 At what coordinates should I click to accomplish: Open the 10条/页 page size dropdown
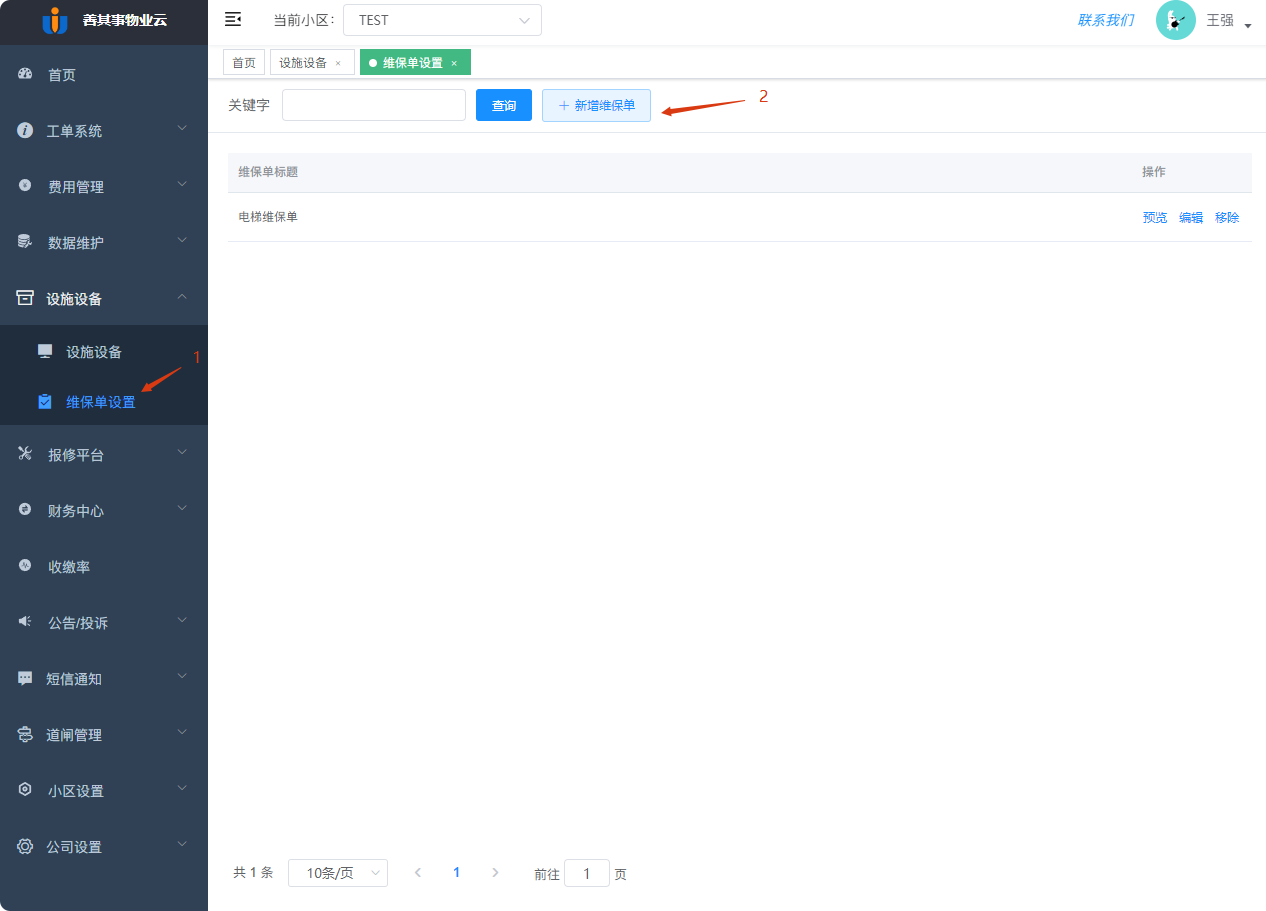(337, 872)
